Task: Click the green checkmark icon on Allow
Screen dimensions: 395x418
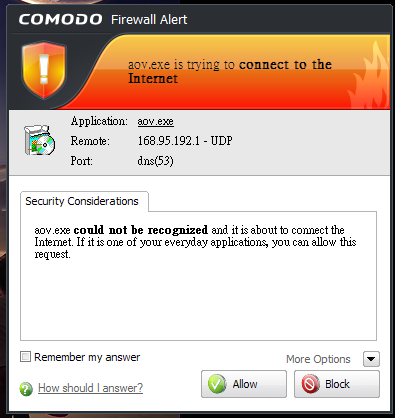Action: click(217, 384)
